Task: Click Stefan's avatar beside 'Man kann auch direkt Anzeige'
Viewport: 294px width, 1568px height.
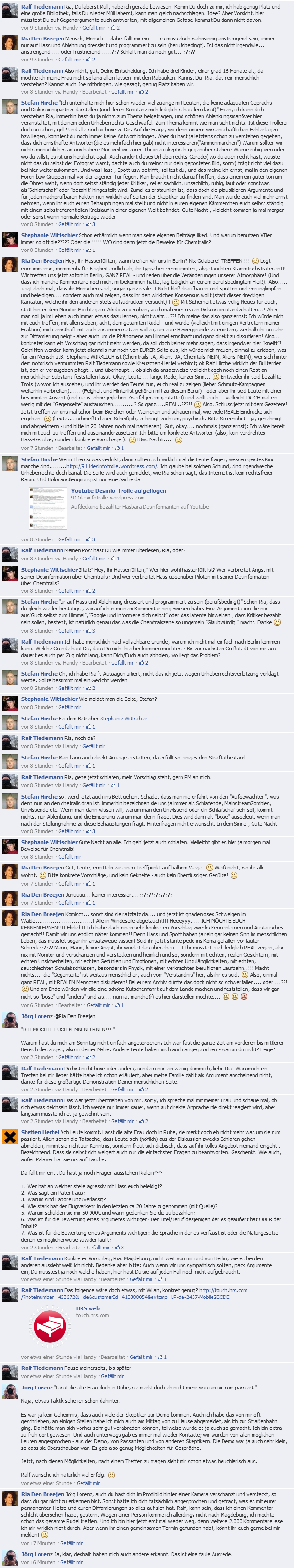Action: [x=10, y=761]
